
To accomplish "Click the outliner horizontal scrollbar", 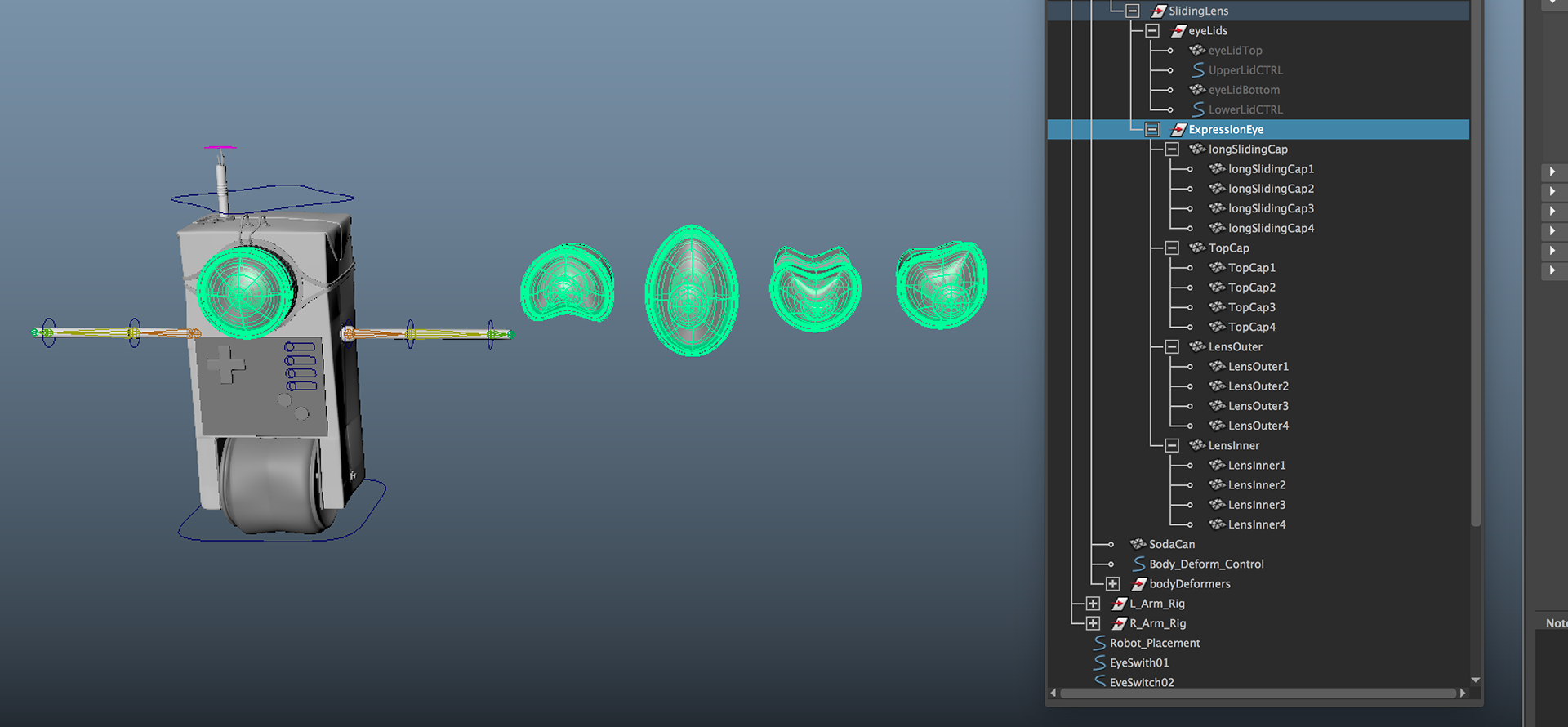I will tap(1258, 694).
